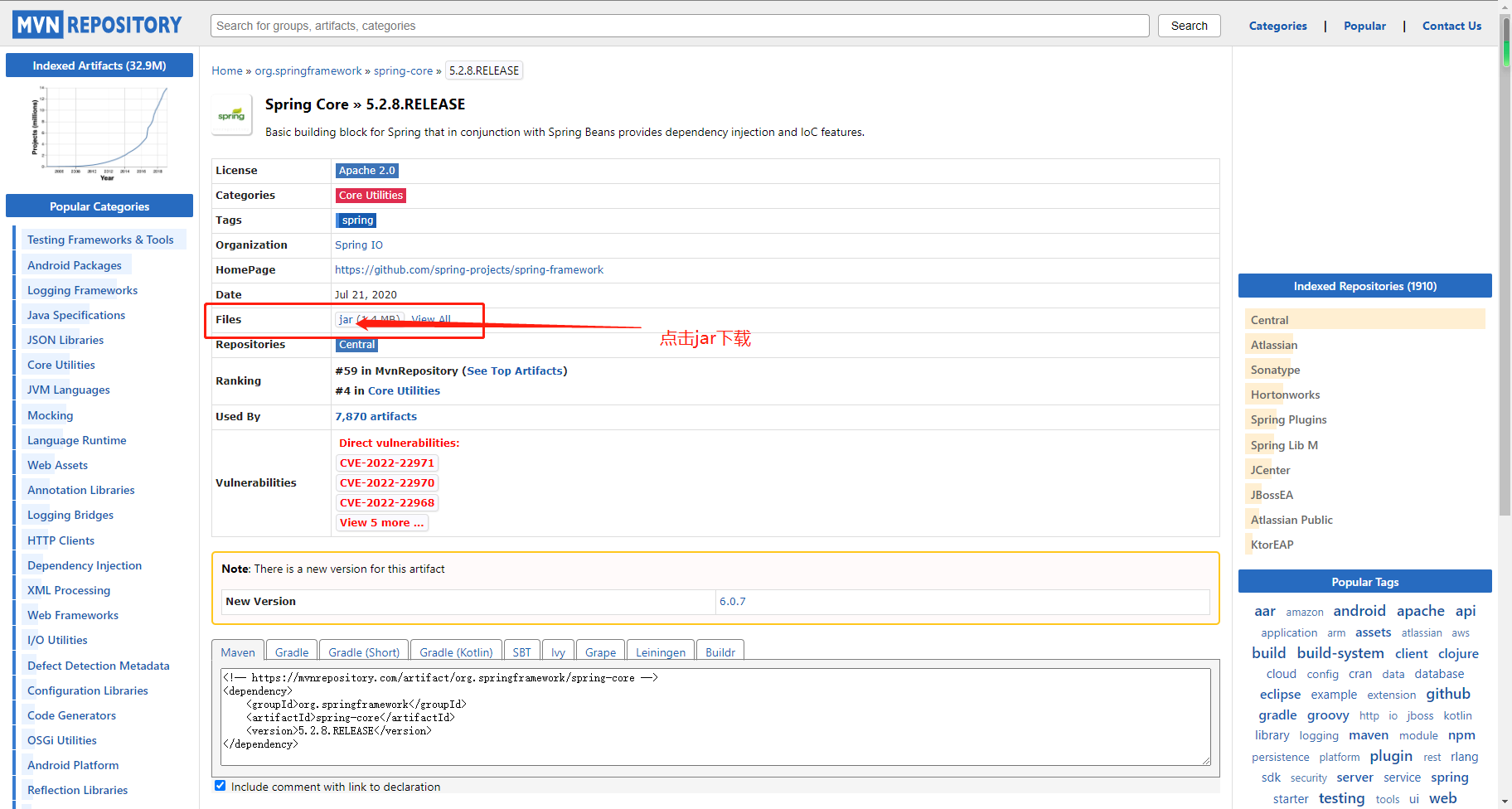Viewport: 1512px width, 809px height.
Task: Open the GitHub spring-framework homepage link
Action: (x=469, y=270)
